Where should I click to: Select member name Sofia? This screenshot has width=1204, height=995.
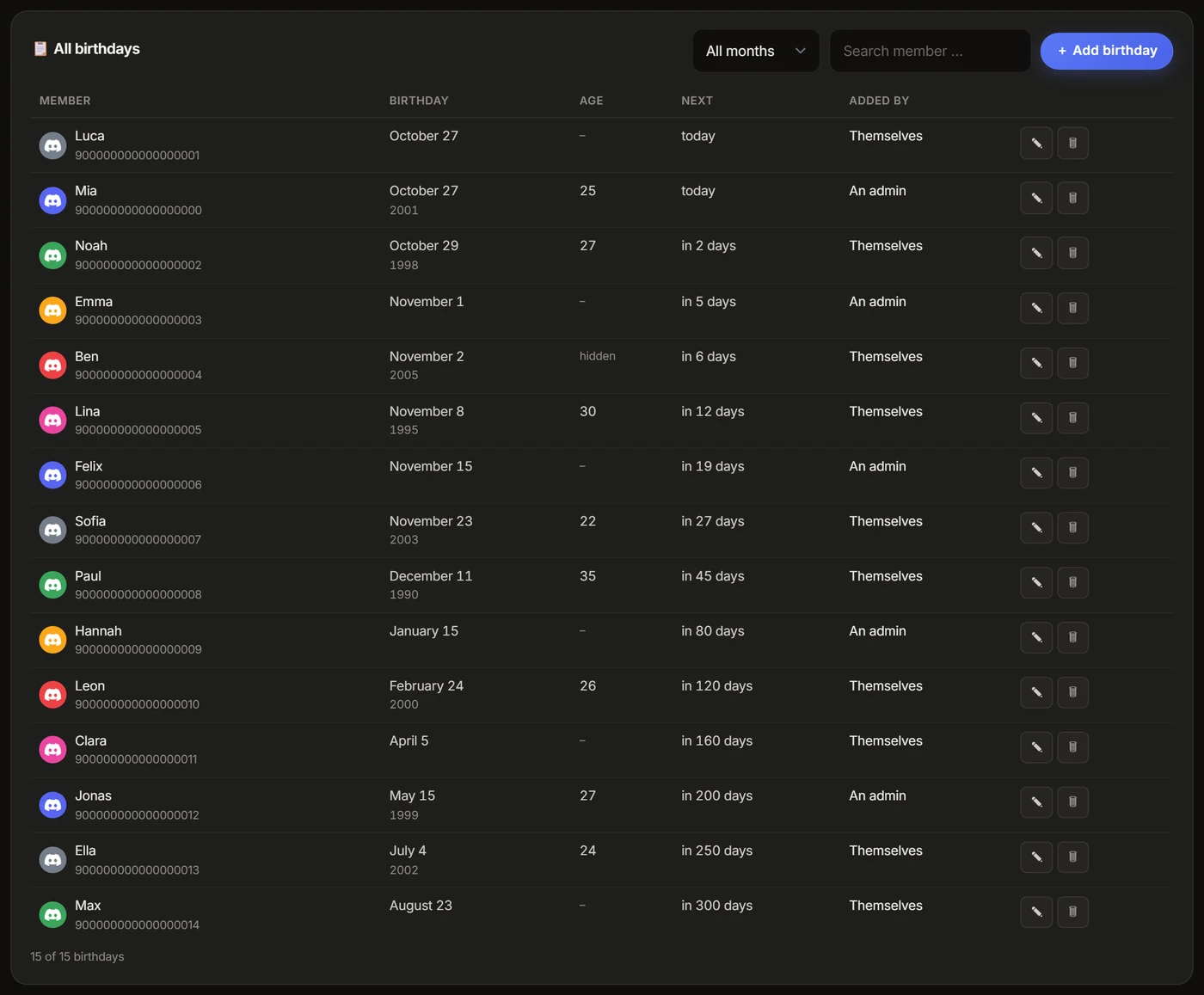tap(90, 521)
